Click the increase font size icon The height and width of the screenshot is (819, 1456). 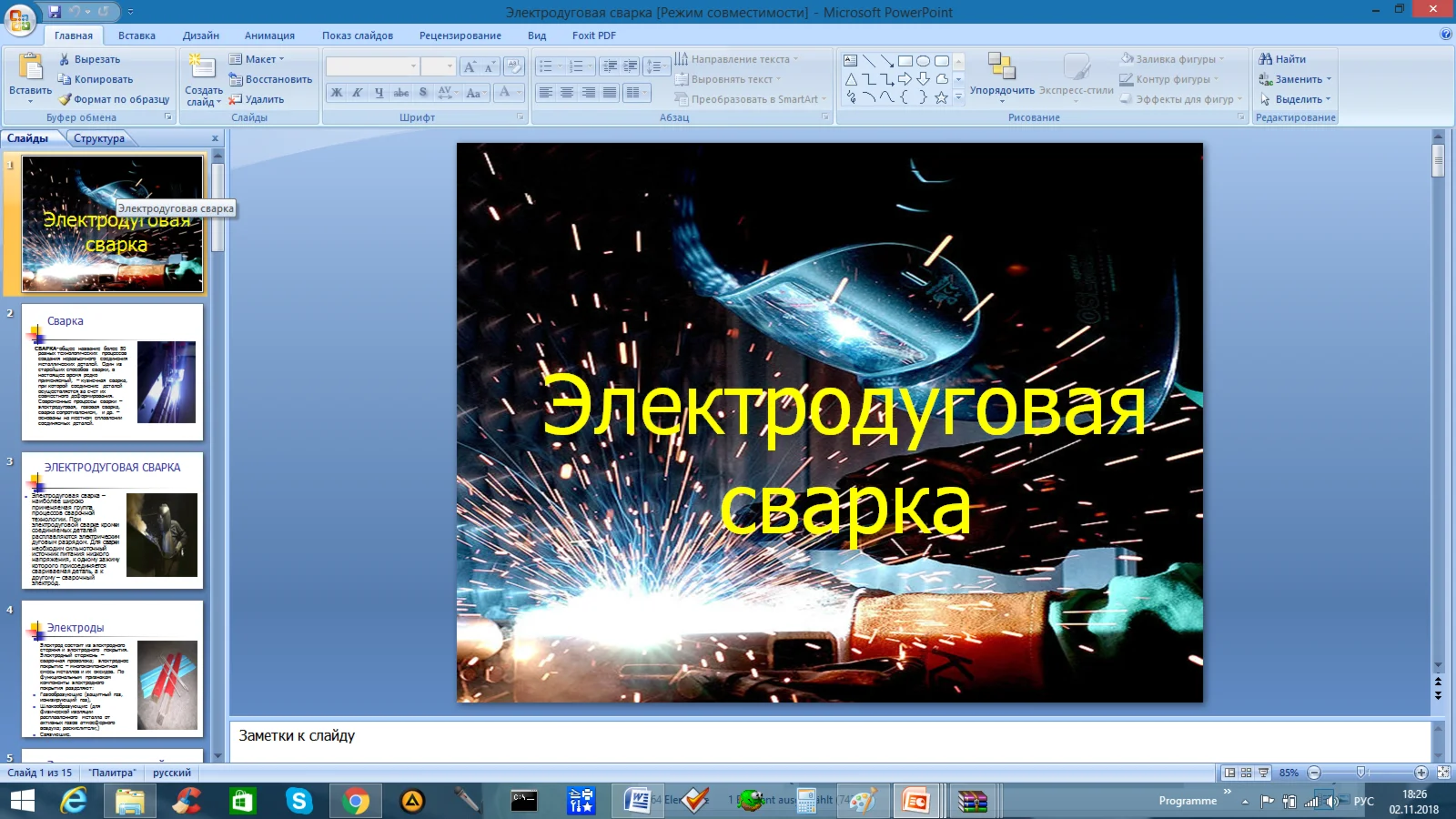coord(469,66)
